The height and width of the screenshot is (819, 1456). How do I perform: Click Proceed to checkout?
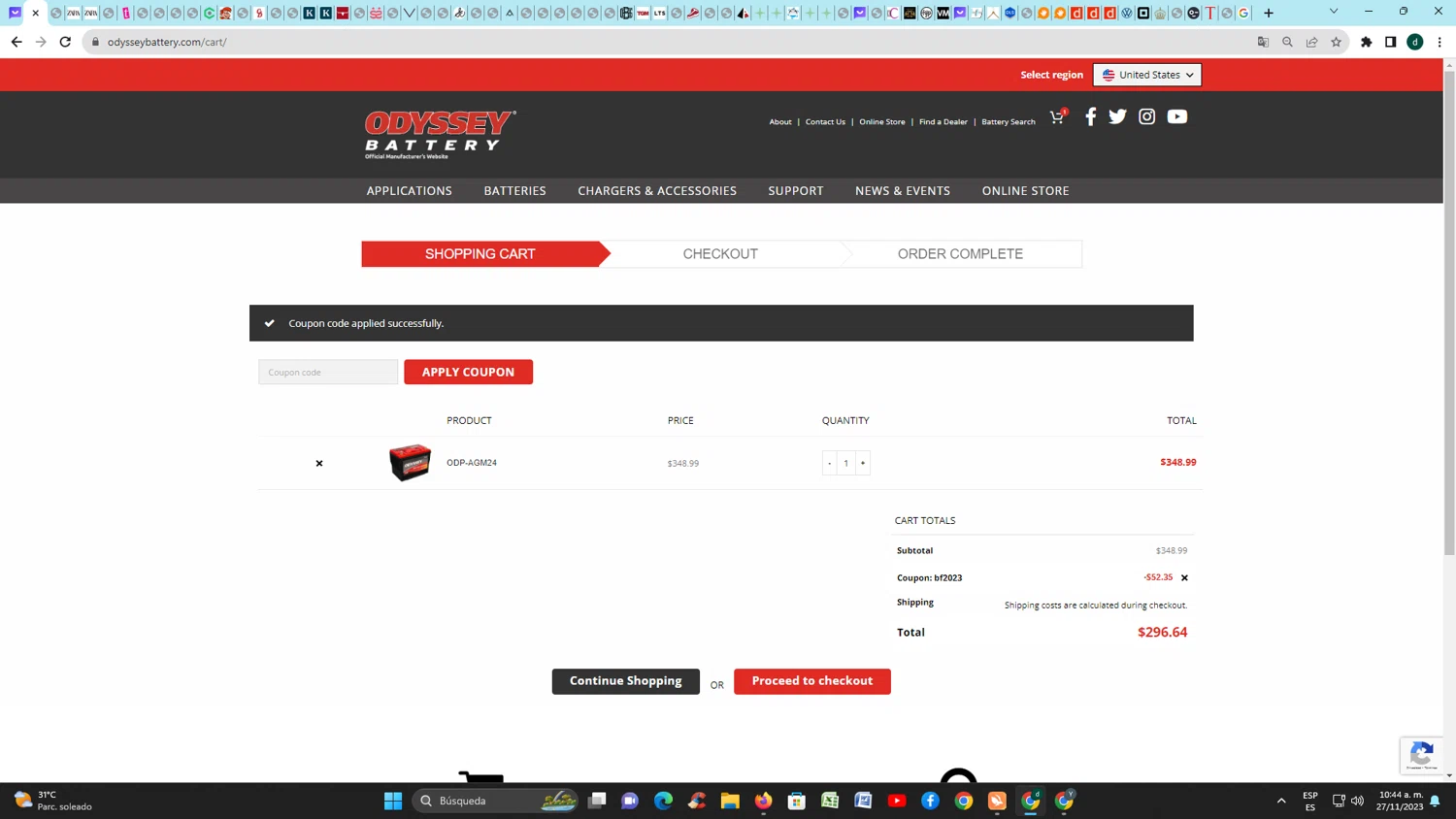point(811,681)
